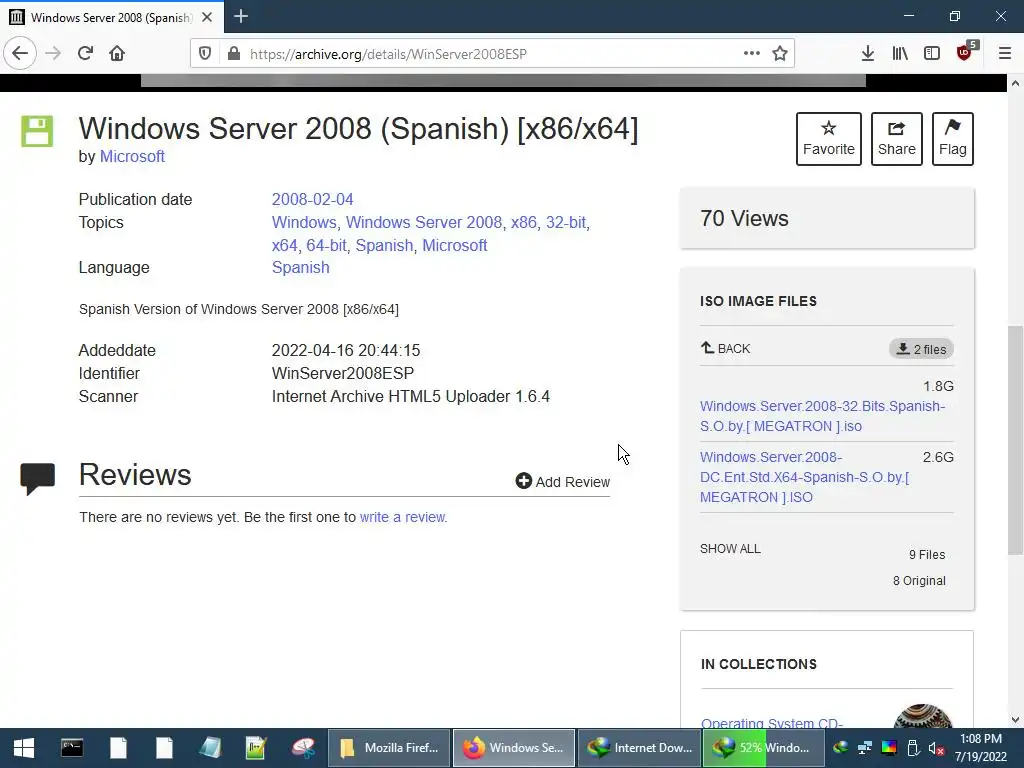Image resolution: width=1024 pixels, height=768 pixels.
Task: Click SHOW ALL files link
Action: (x=730, y=549)
